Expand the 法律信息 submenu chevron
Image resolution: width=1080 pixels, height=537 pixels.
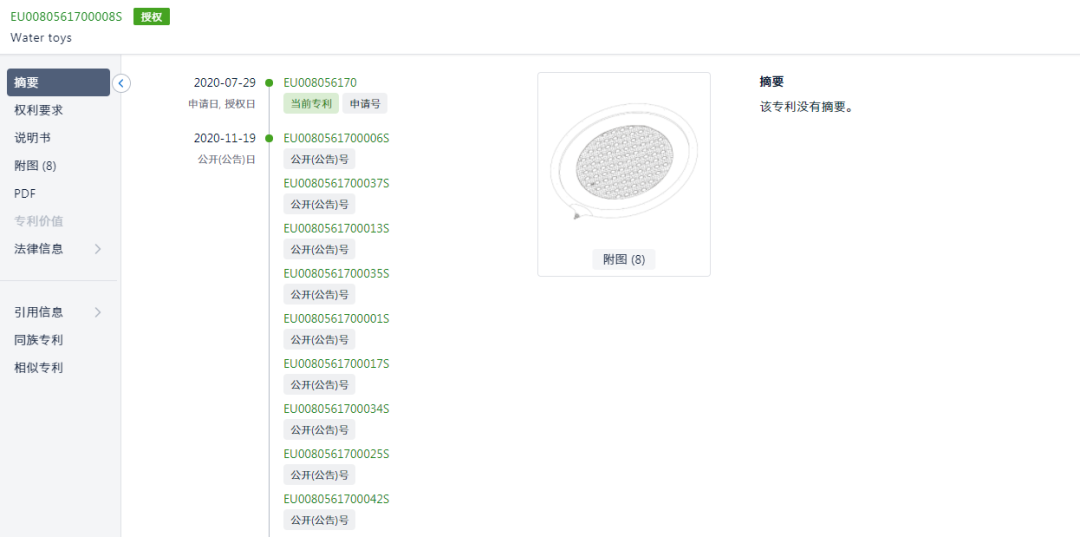(x=98, y=249)
